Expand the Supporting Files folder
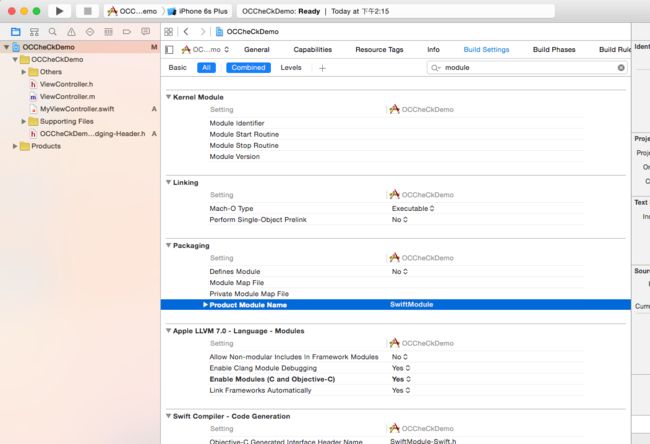650x444 pixels. 24,121
